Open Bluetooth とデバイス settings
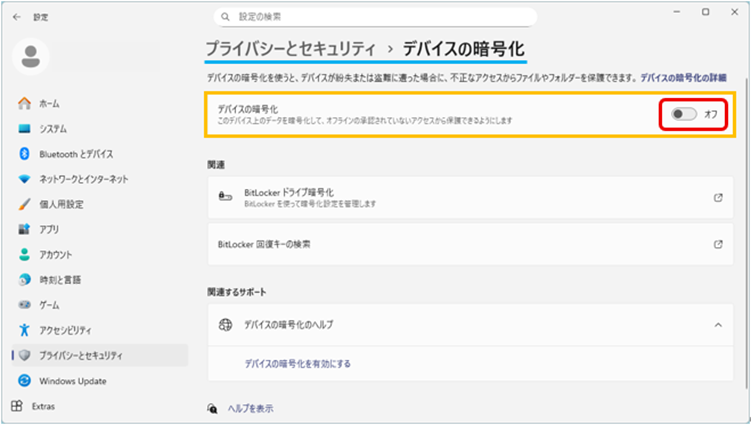Image resolution: width=751 pixels, height=425 pixels. pyautogui.click(x=76, y=154)
